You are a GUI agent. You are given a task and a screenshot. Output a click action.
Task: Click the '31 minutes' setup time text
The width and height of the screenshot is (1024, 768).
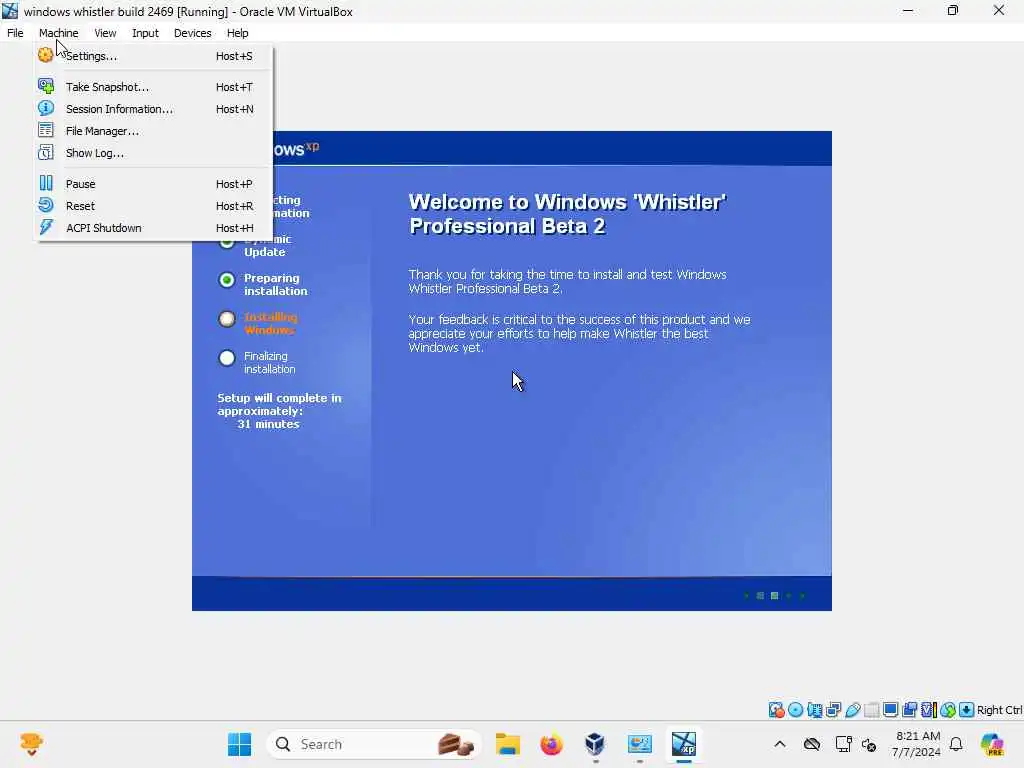268,424
